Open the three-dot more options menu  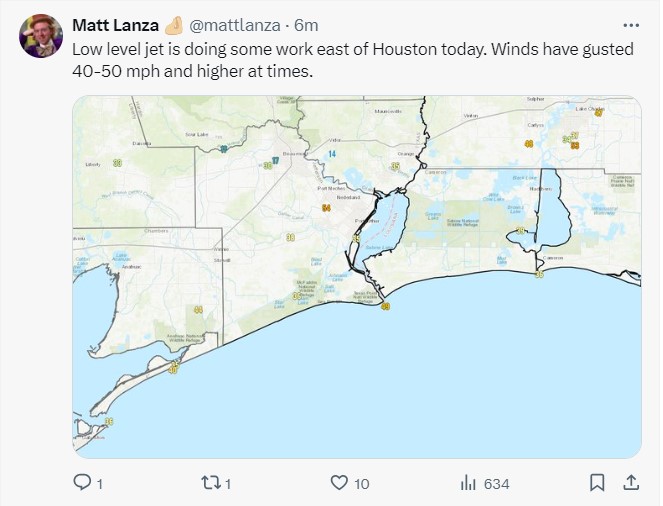pos(631,25)
